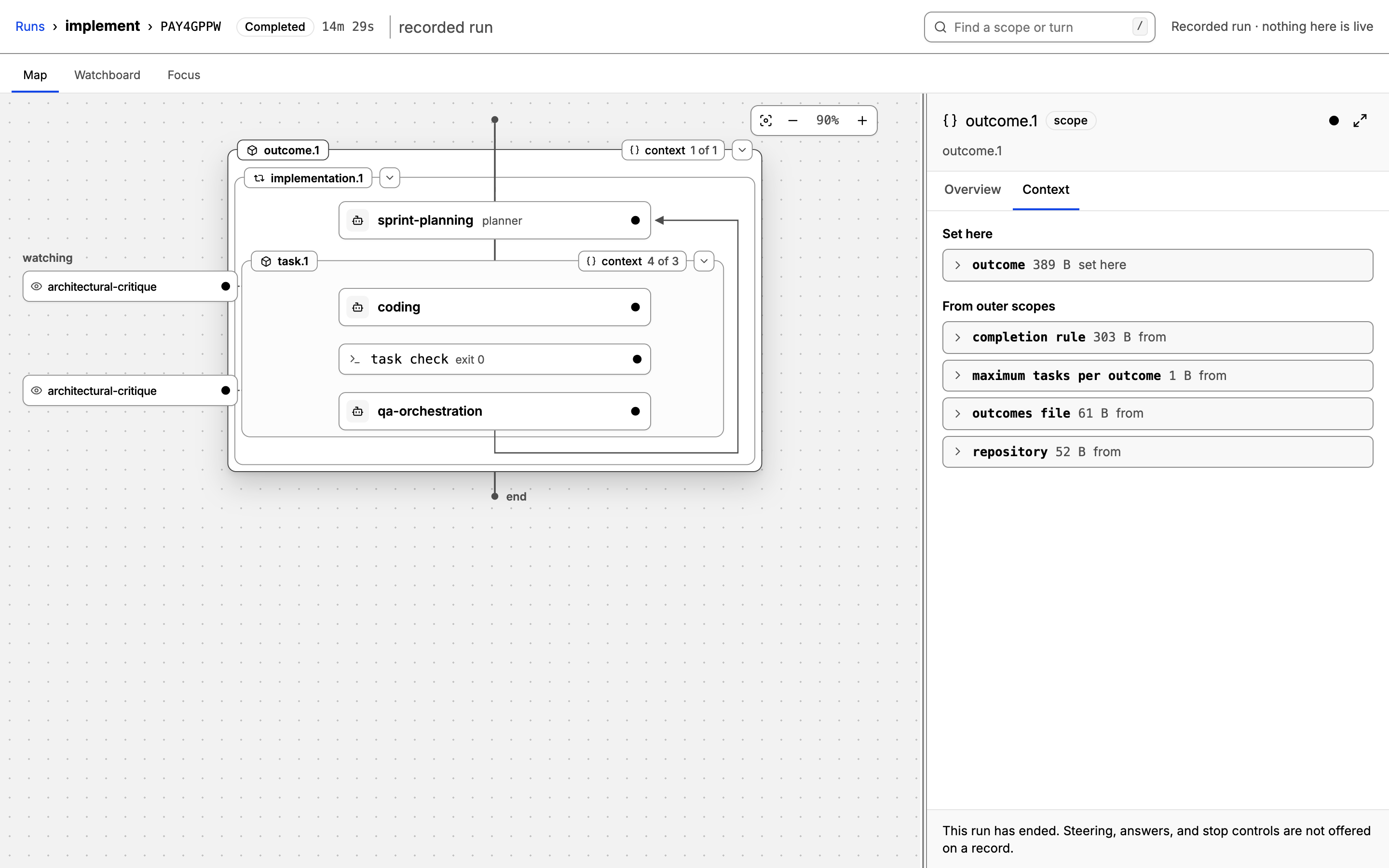Expand the outcomes file context entry
The height and width of the screenshot is (868, 1389).
pos(1157,413)
